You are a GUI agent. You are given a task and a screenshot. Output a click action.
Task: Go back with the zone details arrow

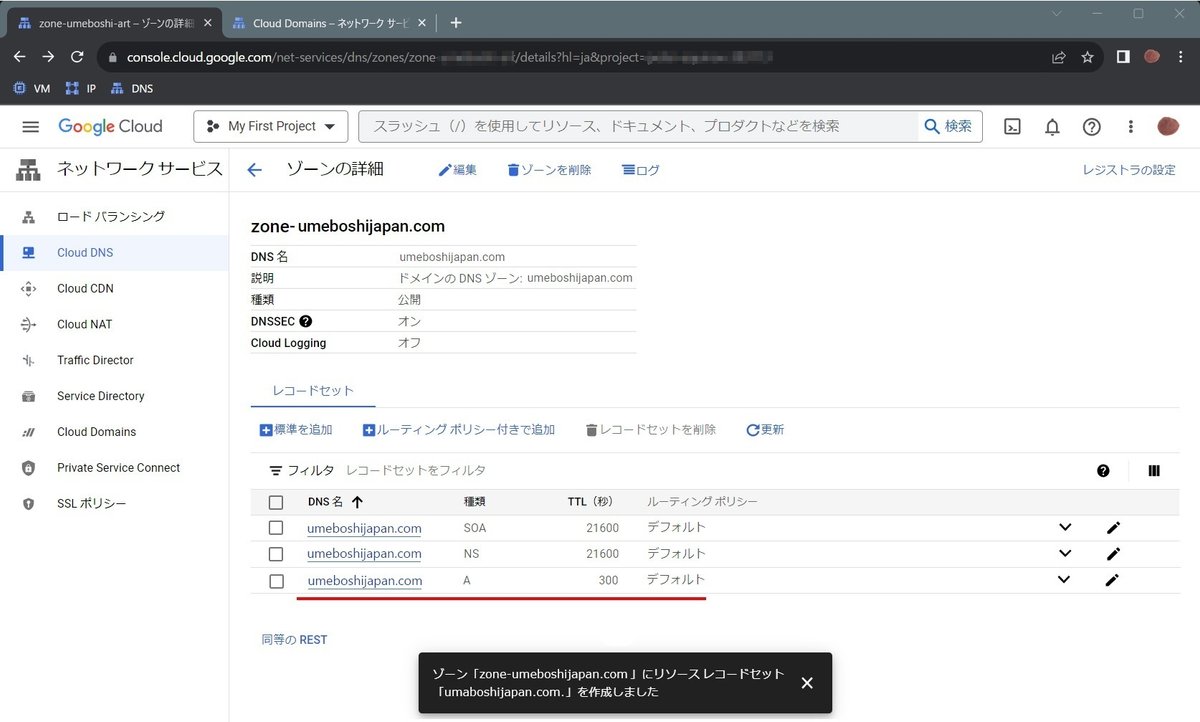pyautogui.click(x=254, y=170)
